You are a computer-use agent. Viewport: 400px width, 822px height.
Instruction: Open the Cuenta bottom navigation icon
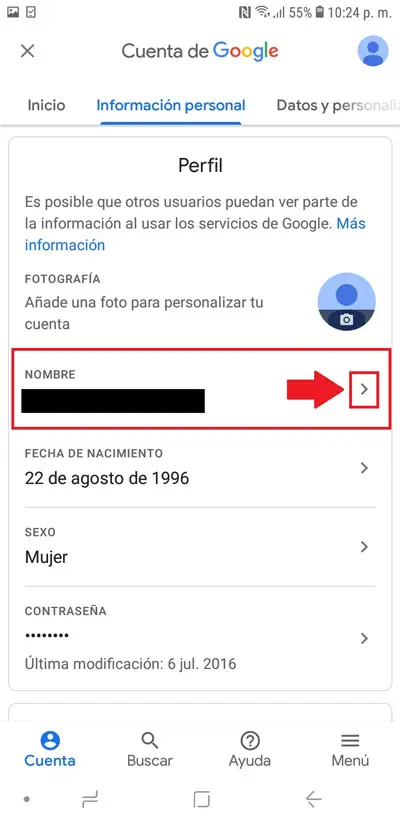pyautogui.click(x=50, y=741)
